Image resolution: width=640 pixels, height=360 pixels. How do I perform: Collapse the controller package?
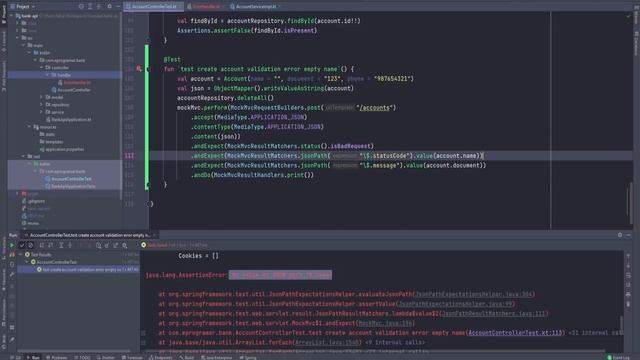(x=41, y=67)
